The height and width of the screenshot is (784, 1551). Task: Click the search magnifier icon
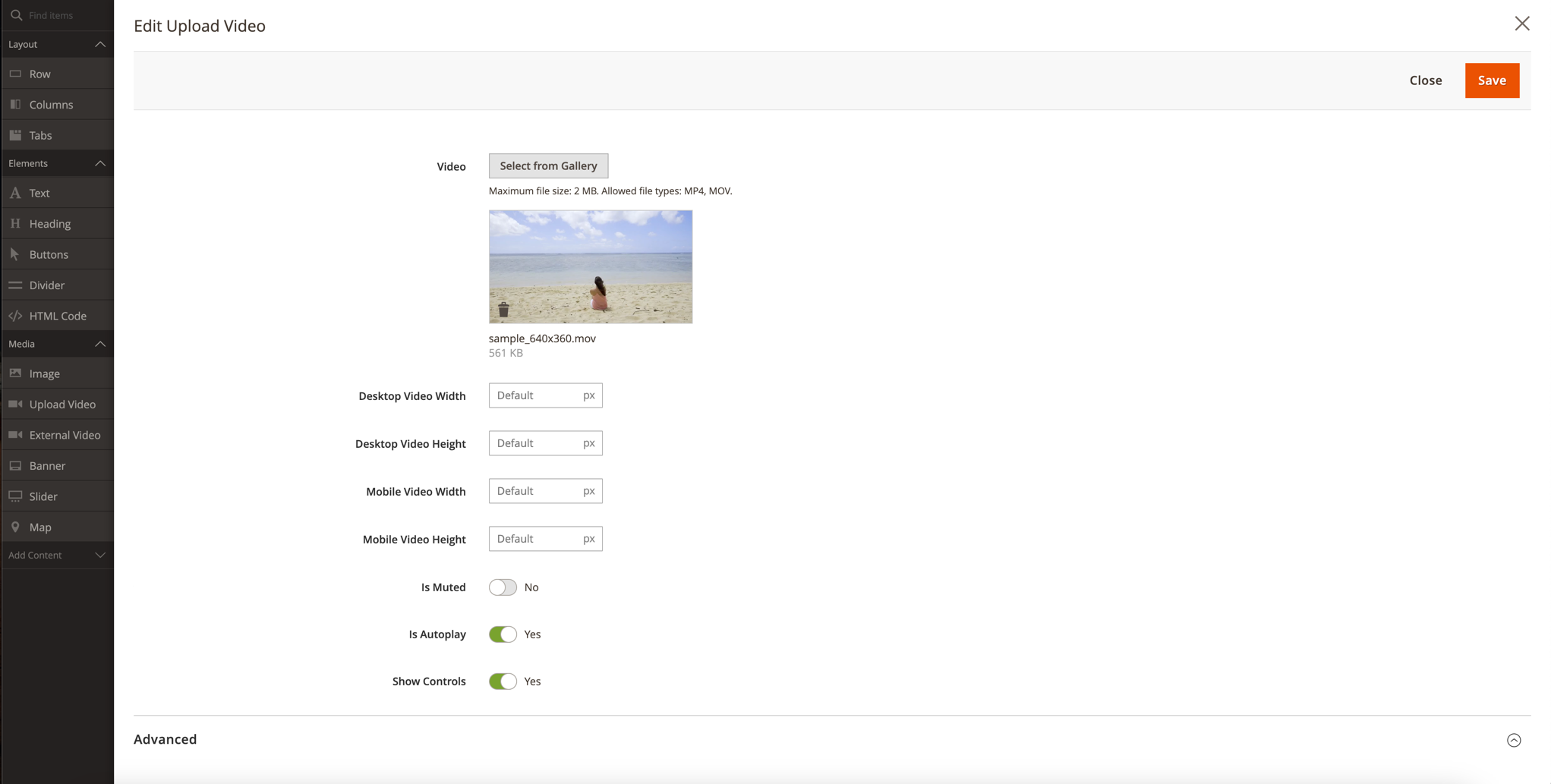16,15
